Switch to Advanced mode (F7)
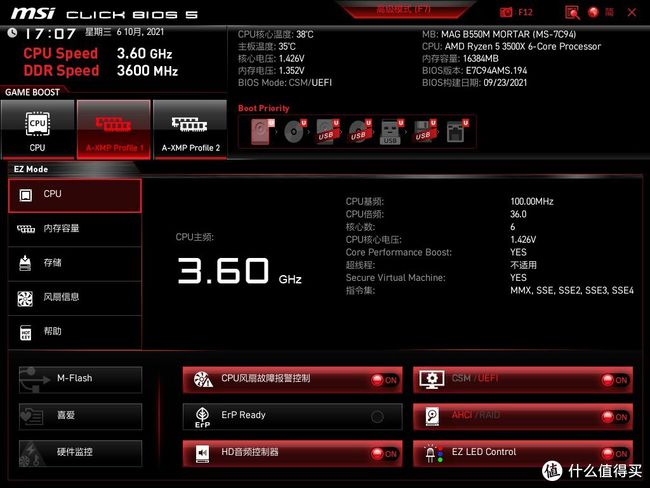Screen dimensions: 650x488 pyautogui.click(x=404, y=9)
